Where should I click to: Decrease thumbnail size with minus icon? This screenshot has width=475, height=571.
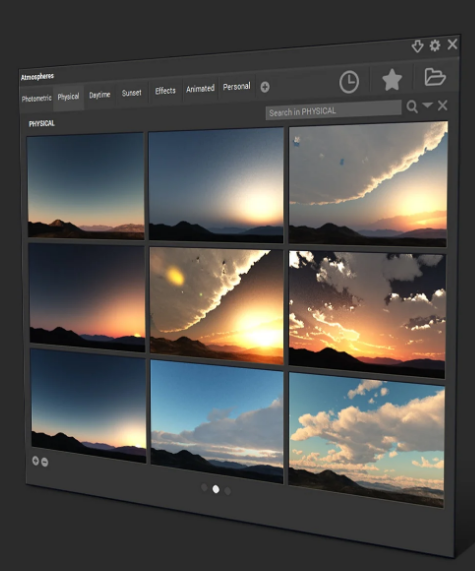pos(44,462)
